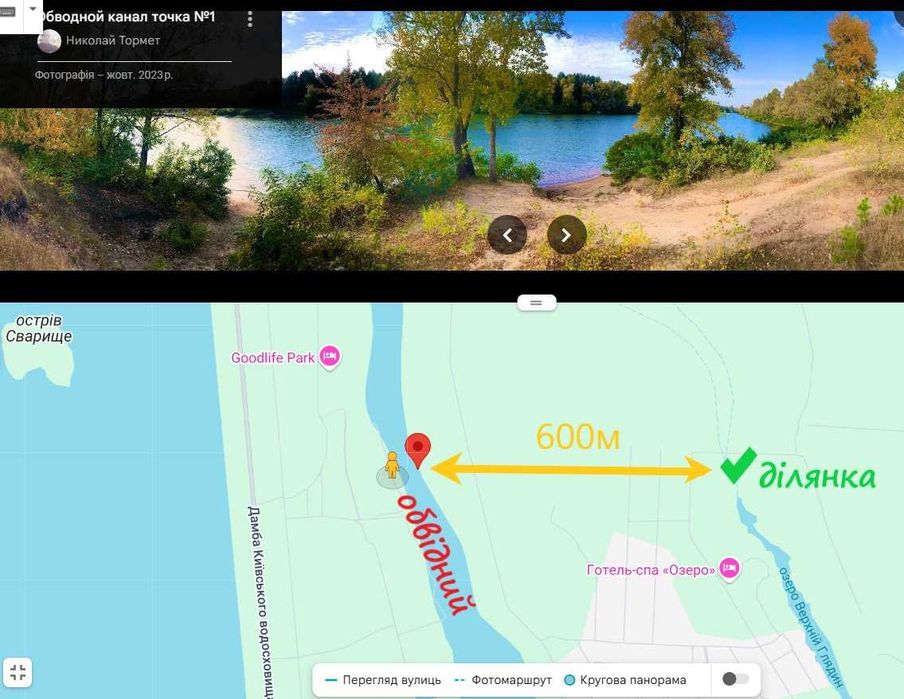Click the Обводной канал точка №1 title
Viewport: 904px width, 699px height.
click(126, 17)
